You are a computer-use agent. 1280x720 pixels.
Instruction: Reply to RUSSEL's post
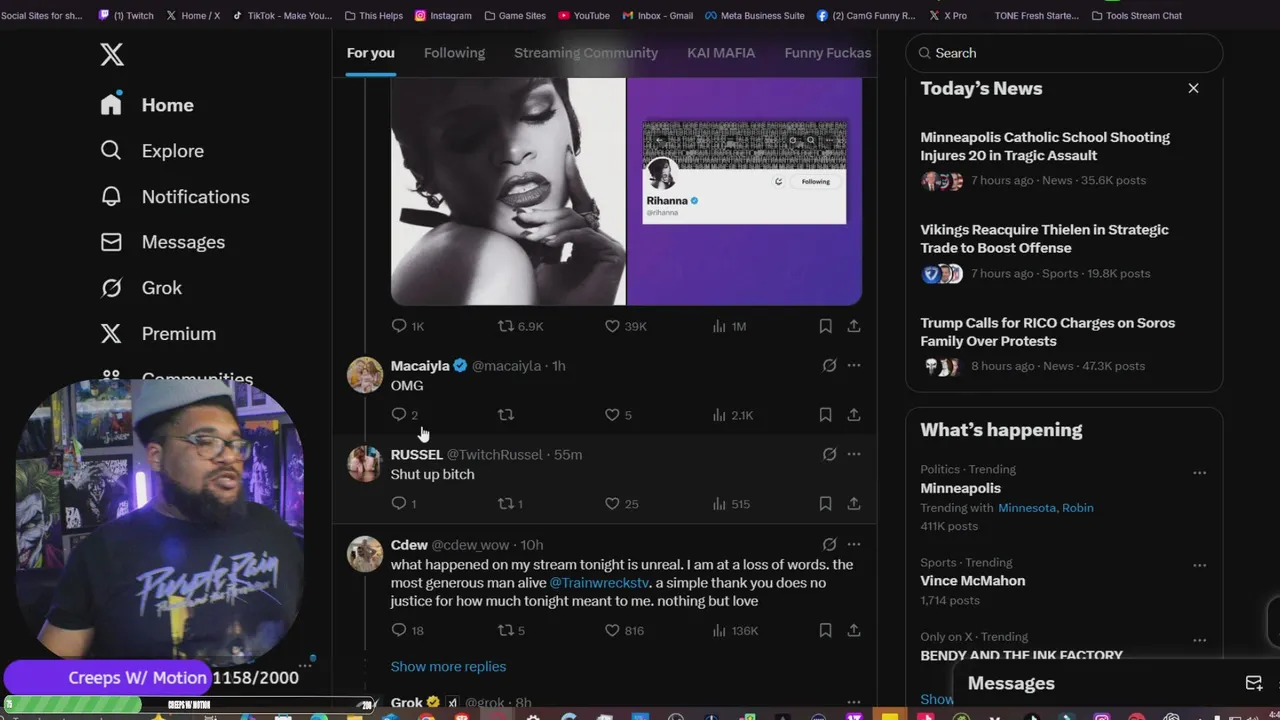[x=404, y=504]
